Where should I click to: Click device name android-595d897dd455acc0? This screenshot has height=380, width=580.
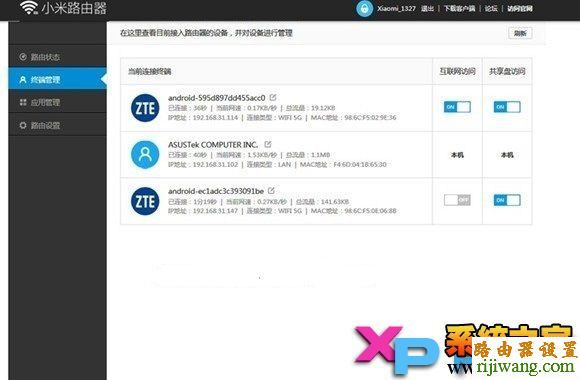pos(217,98)
